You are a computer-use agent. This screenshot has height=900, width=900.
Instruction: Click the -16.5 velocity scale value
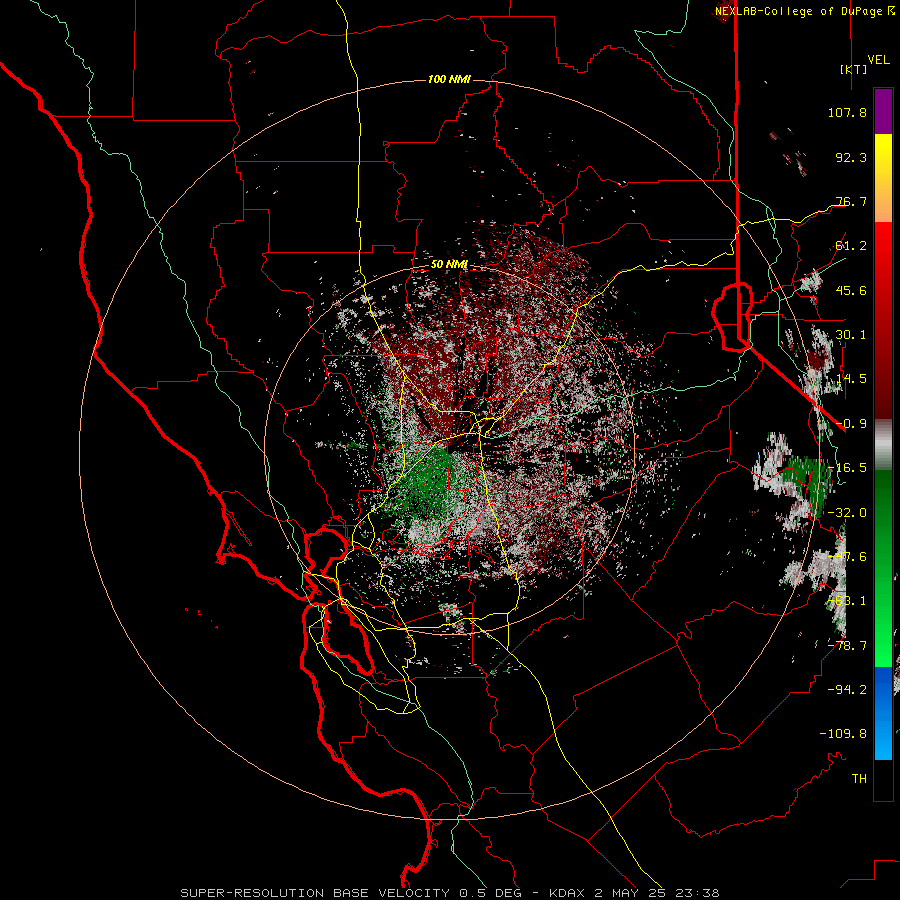pos(847,468)
